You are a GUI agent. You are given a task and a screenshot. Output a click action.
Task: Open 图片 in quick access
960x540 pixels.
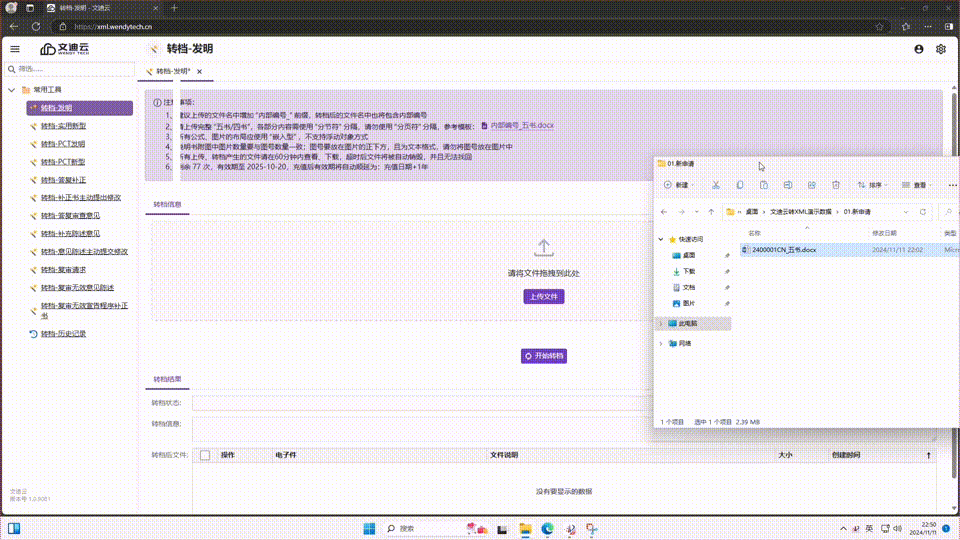pyautogui.click(x=689, y=303)
